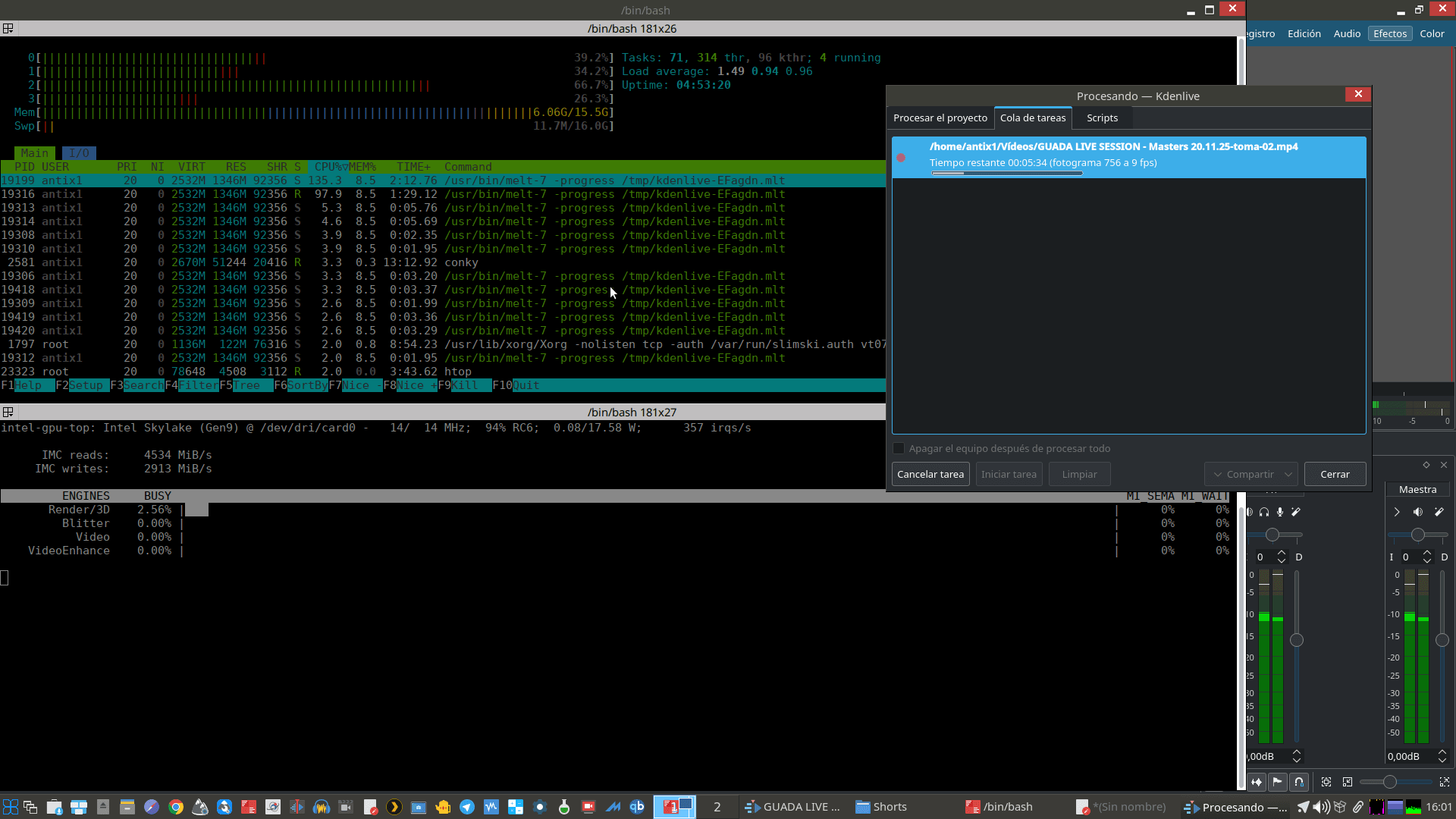Increase Maestra balance spinbox value
Screen dimensions: 1456x819
[1427, 553]
